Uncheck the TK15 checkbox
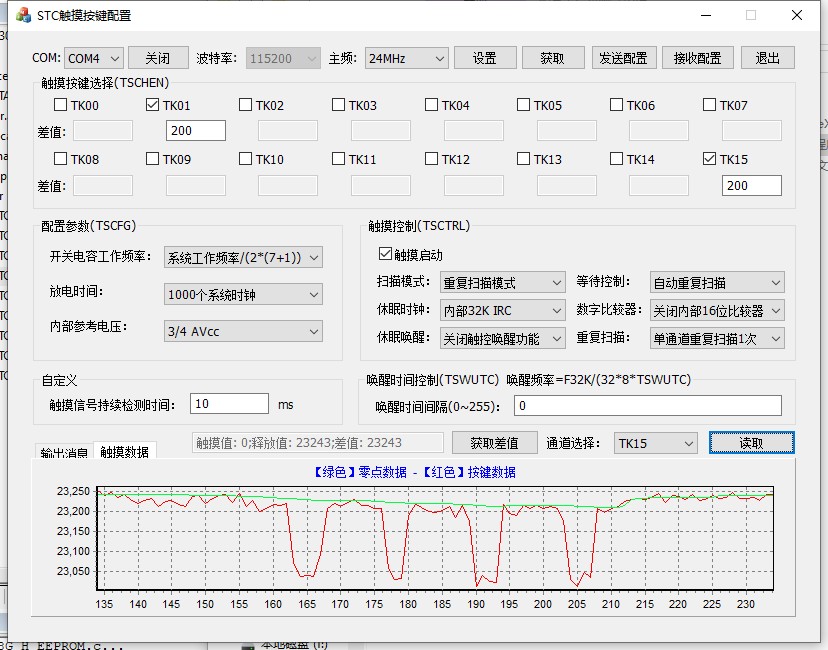828x650 pixels. (x=709, y=158)
